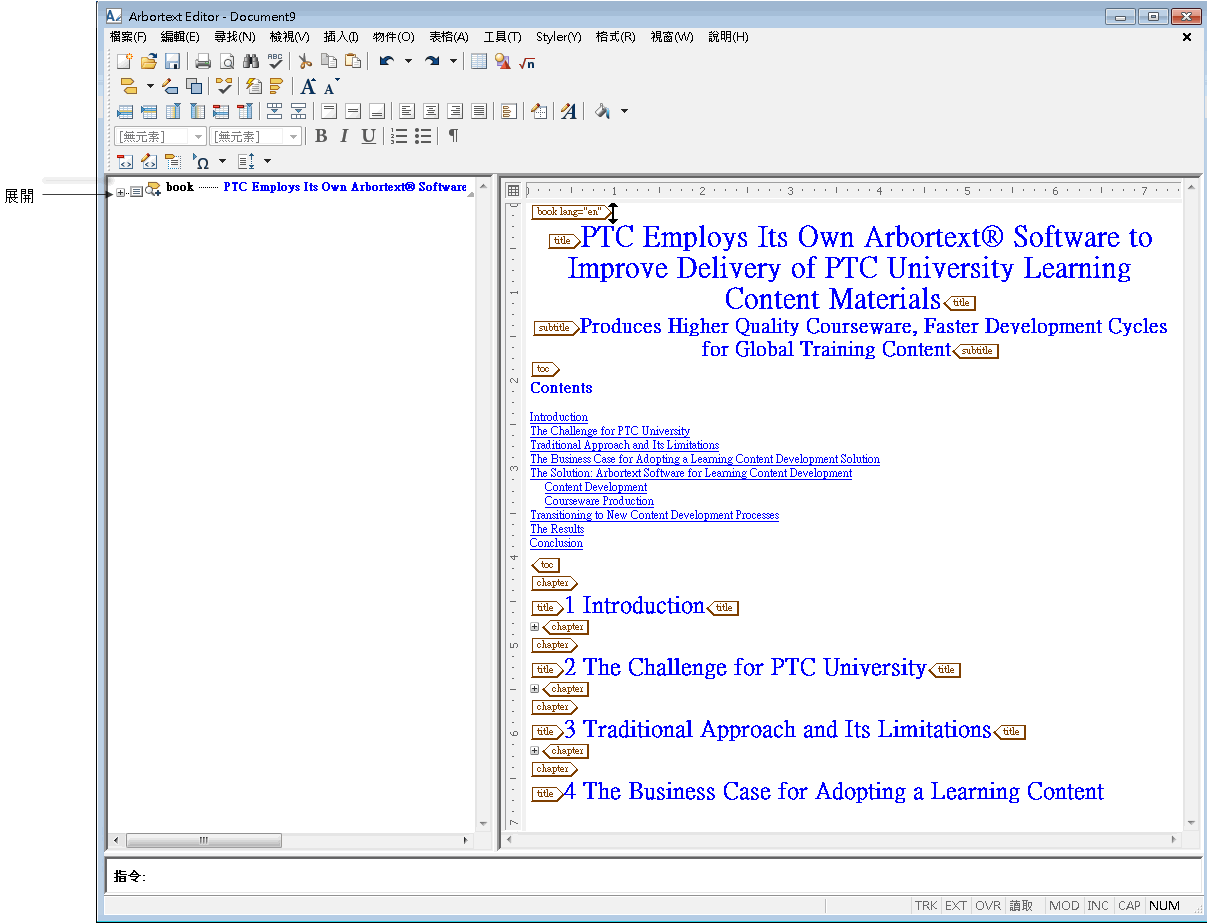
Task: Open the 表格(A) menu
Action: point(449,37)
